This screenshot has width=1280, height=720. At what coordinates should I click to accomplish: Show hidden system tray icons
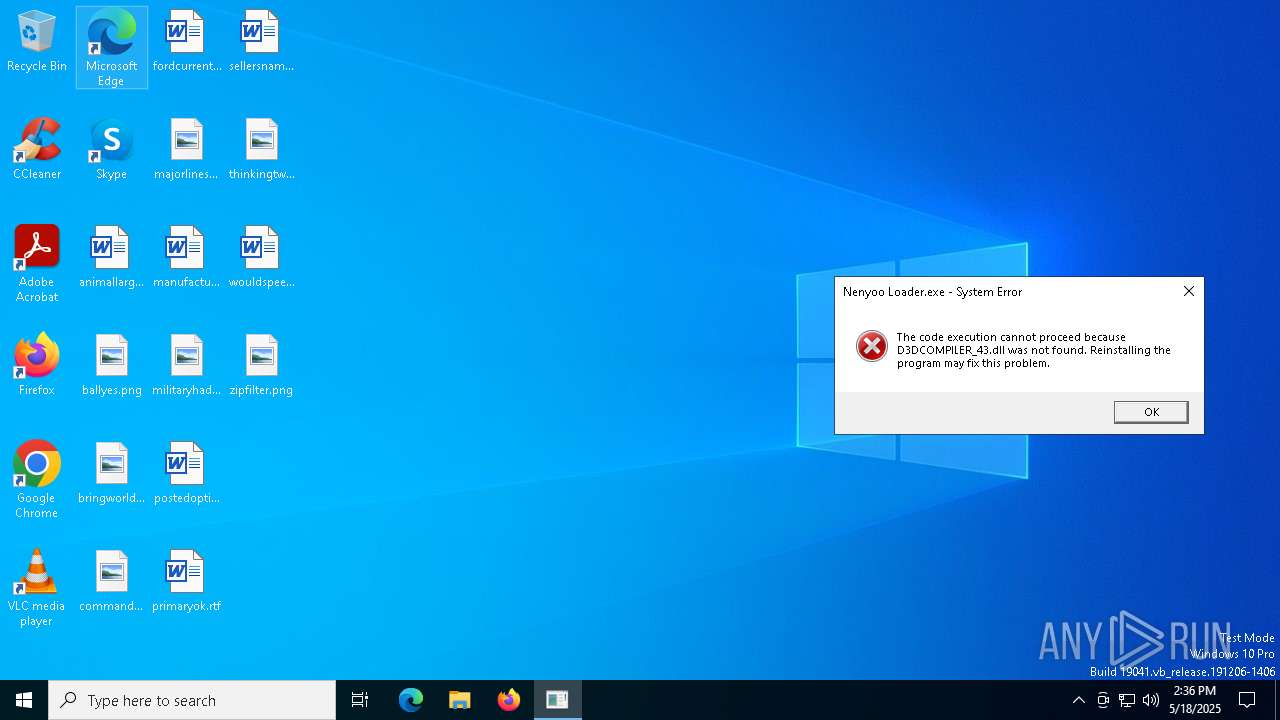coord(1078,700)
